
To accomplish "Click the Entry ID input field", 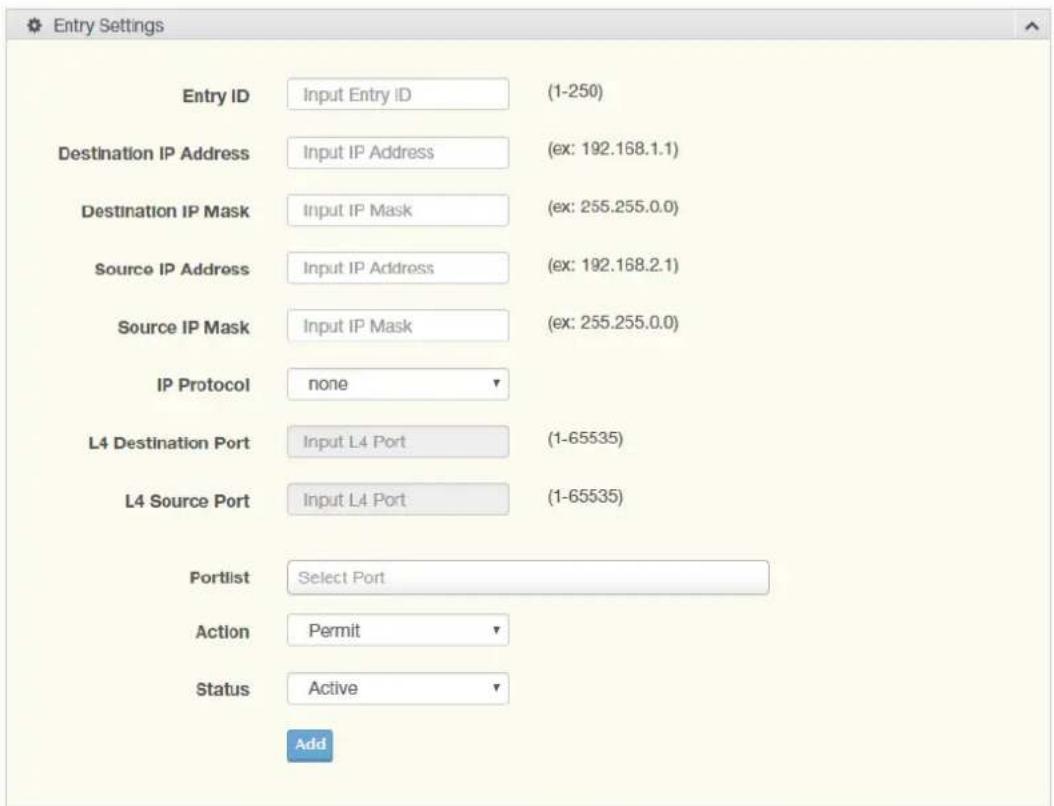I will tap(398, 94).
